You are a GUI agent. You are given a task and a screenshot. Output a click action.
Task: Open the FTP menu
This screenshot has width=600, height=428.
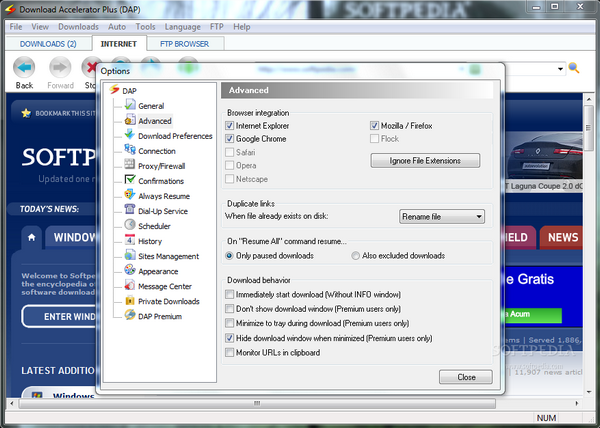coord(217,27)
